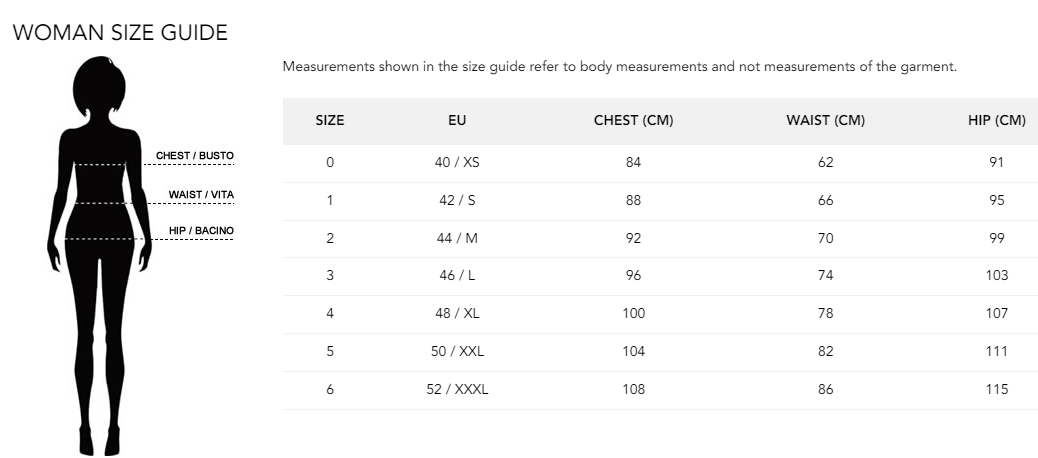Select the HIP / BACINO label
Screen dimensions: 1038x458
click(201, 231)
